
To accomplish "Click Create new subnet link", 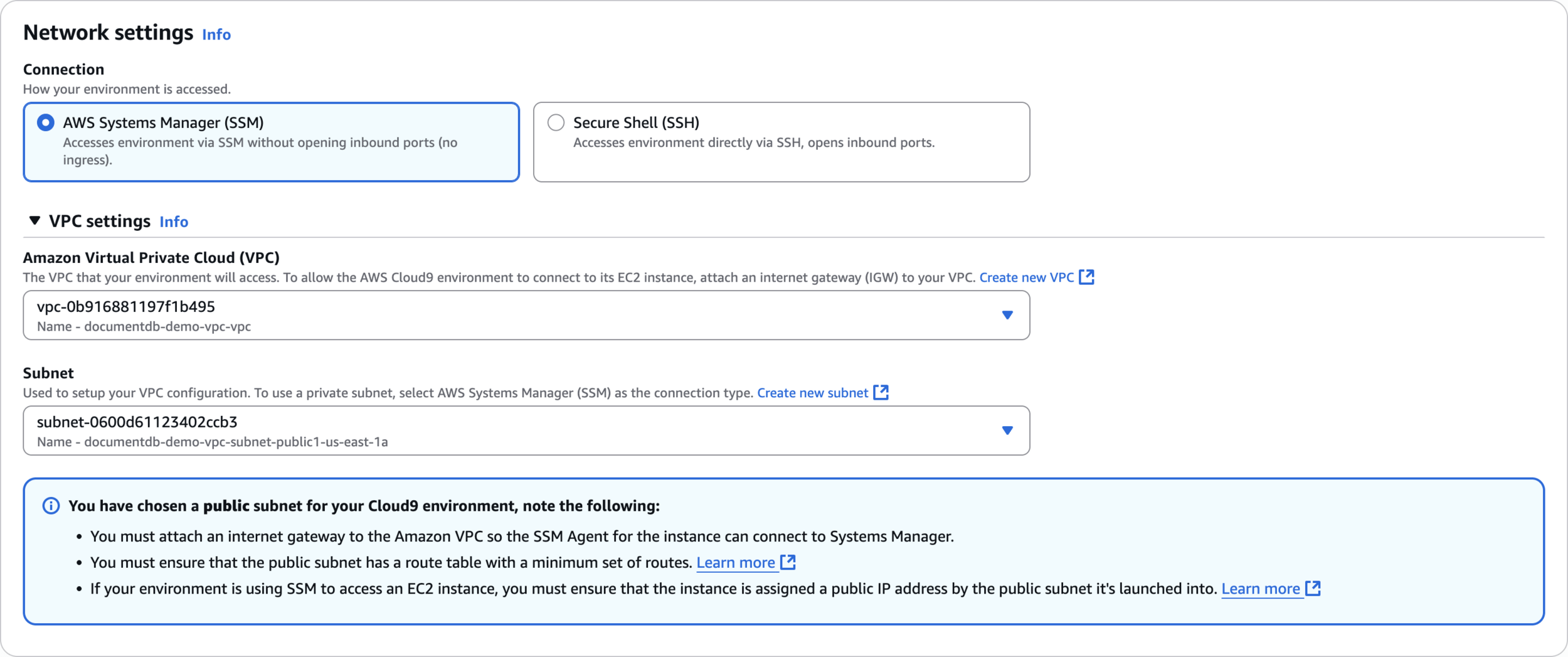I will [x=812, y=393].
